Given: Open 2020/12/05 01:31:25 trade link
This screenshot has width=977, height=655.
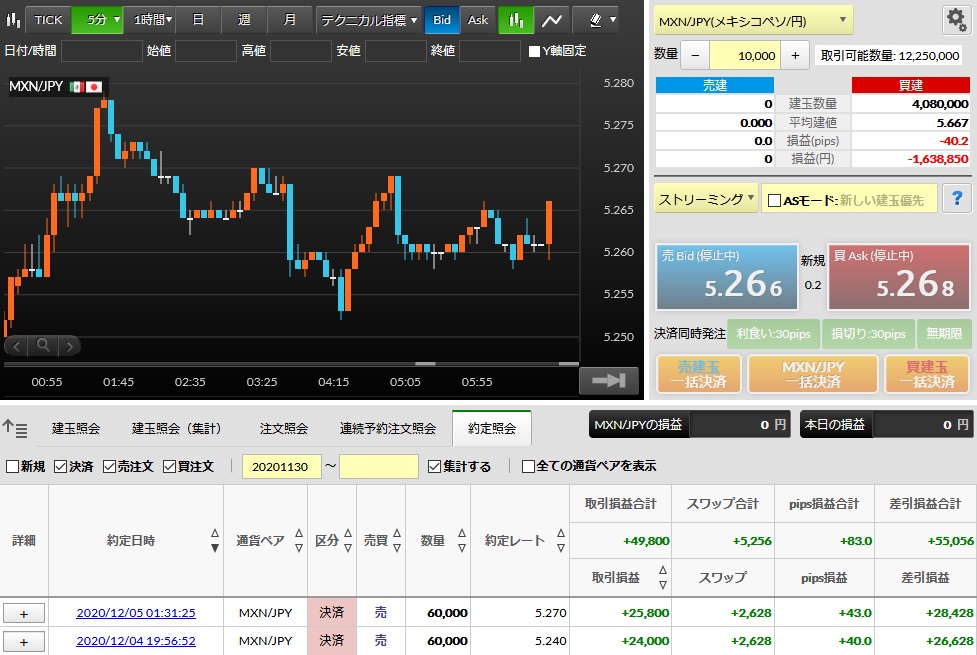Looking at the screenshot, I should (x=136, y=613).
